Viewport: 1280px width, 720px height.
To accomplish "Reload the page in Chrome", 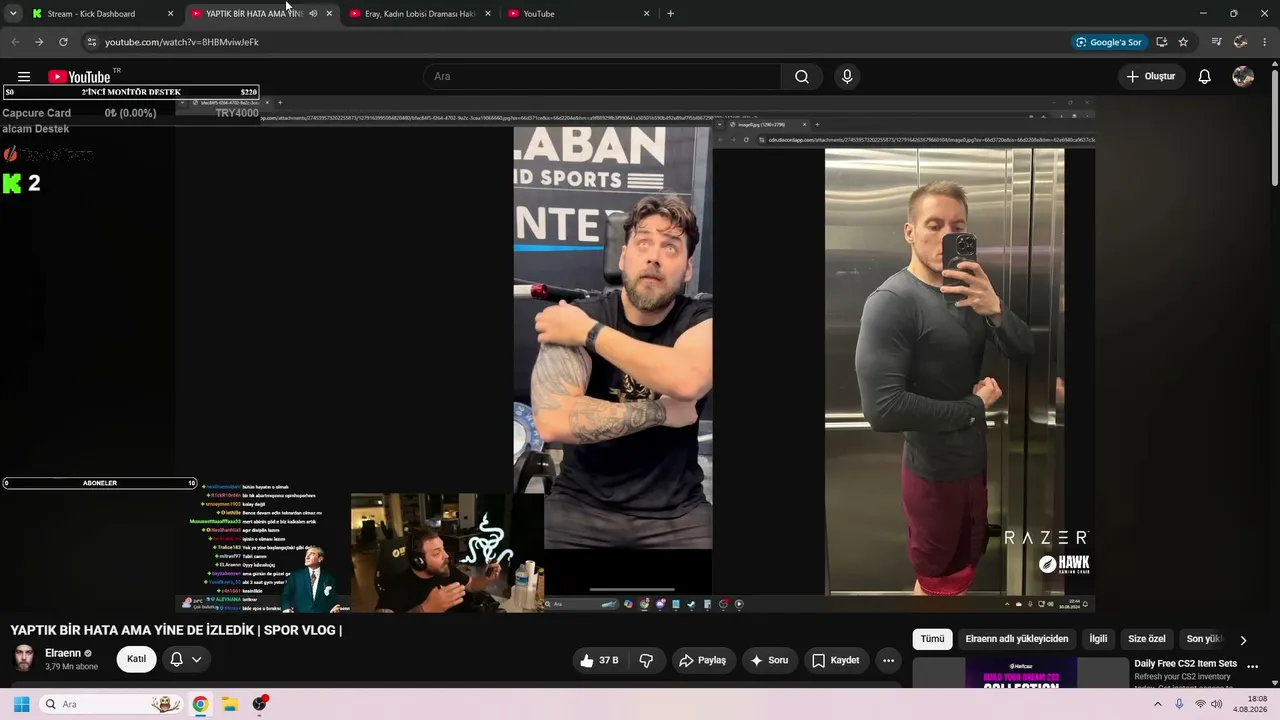I will [x=63, y=42].
